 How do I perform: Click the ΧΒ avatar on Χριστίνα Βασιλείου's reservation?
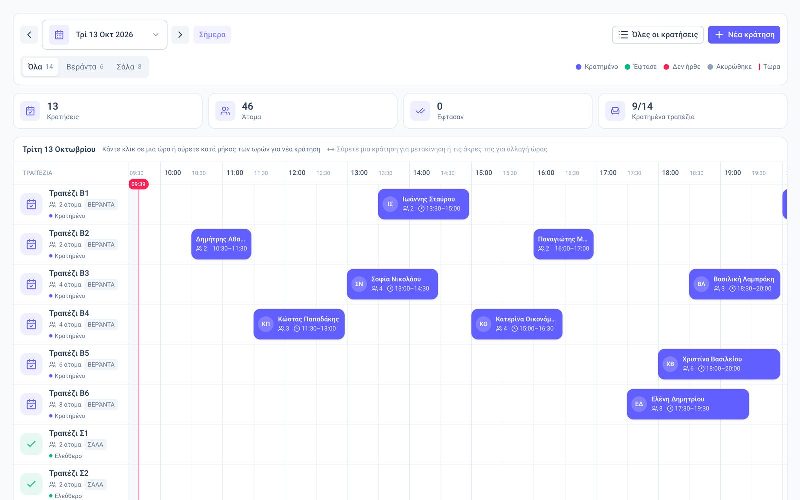point(670,364)
